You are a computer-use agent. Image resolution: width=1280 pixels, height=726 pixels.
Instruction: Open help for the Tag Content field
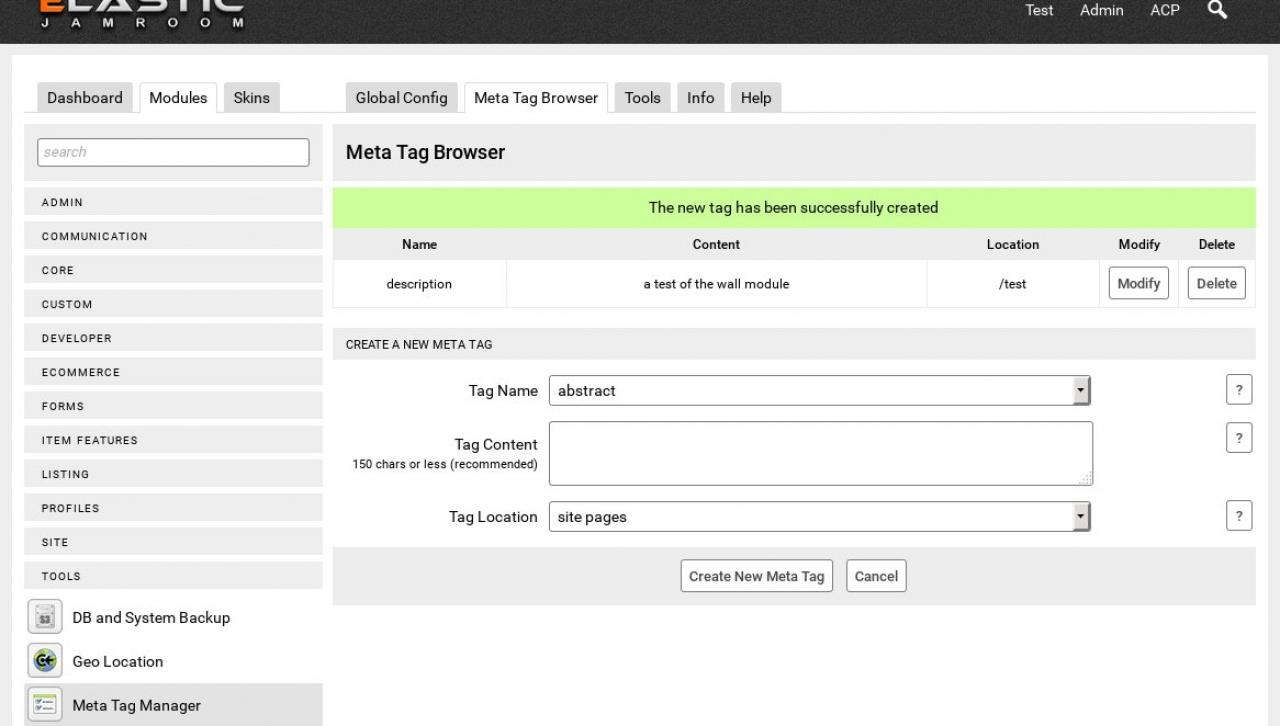[x=1238, y=438]
